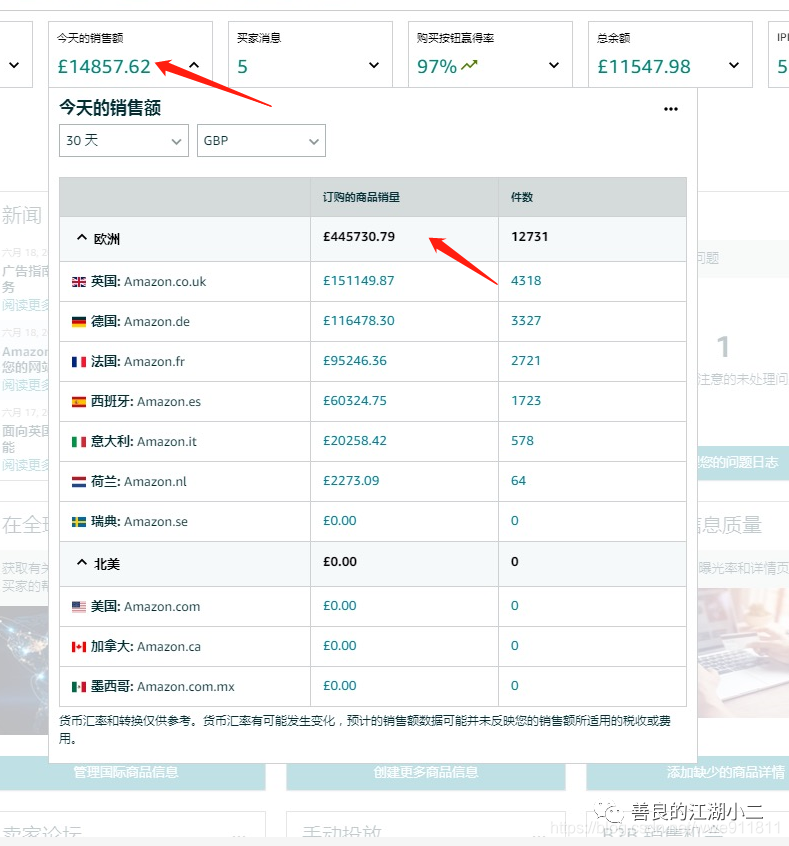Image resolution: width=789 pixels, height=846 pixels.
Task: Click the 管理国际商品信息 button
Action: tap(133, 773)
